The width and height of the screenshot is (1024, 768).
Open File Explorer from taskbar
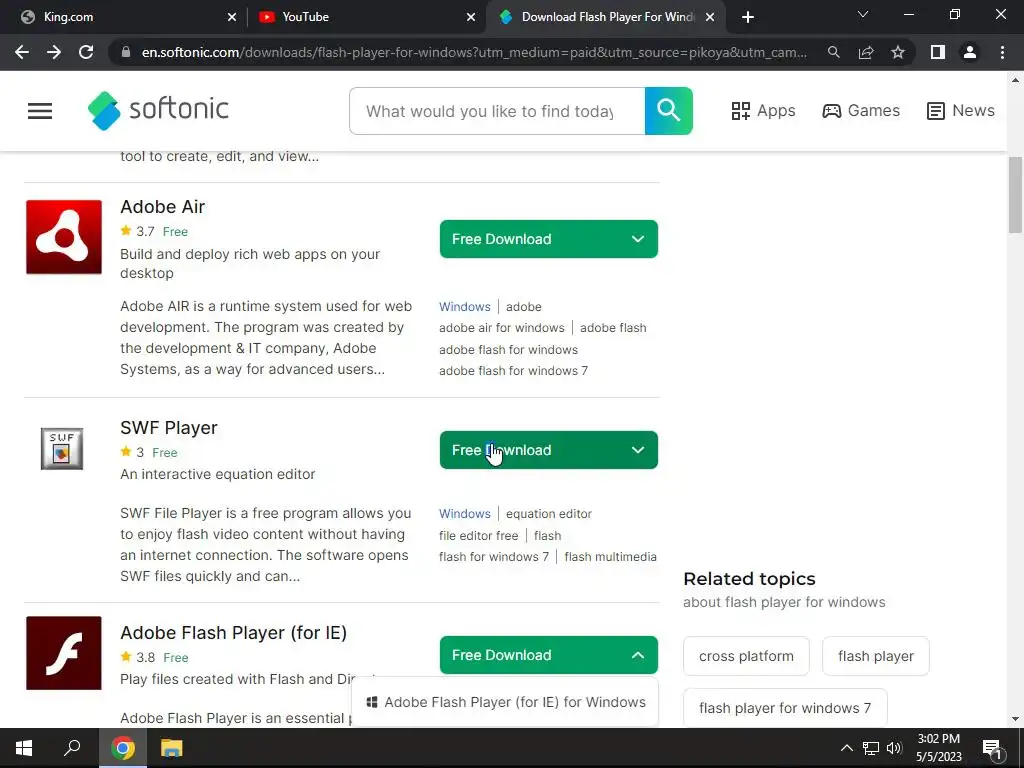click(171, 748)
